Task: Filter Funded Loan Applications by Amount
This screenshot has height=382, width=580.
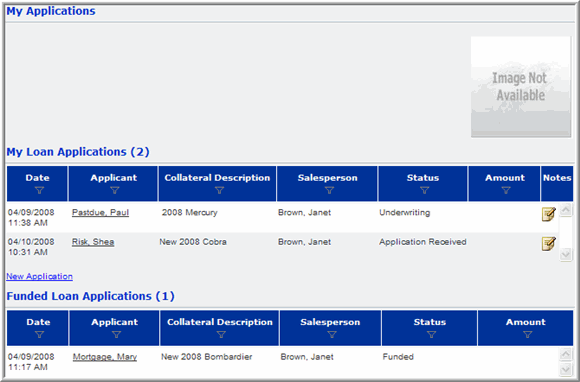Action: [527, 334]
